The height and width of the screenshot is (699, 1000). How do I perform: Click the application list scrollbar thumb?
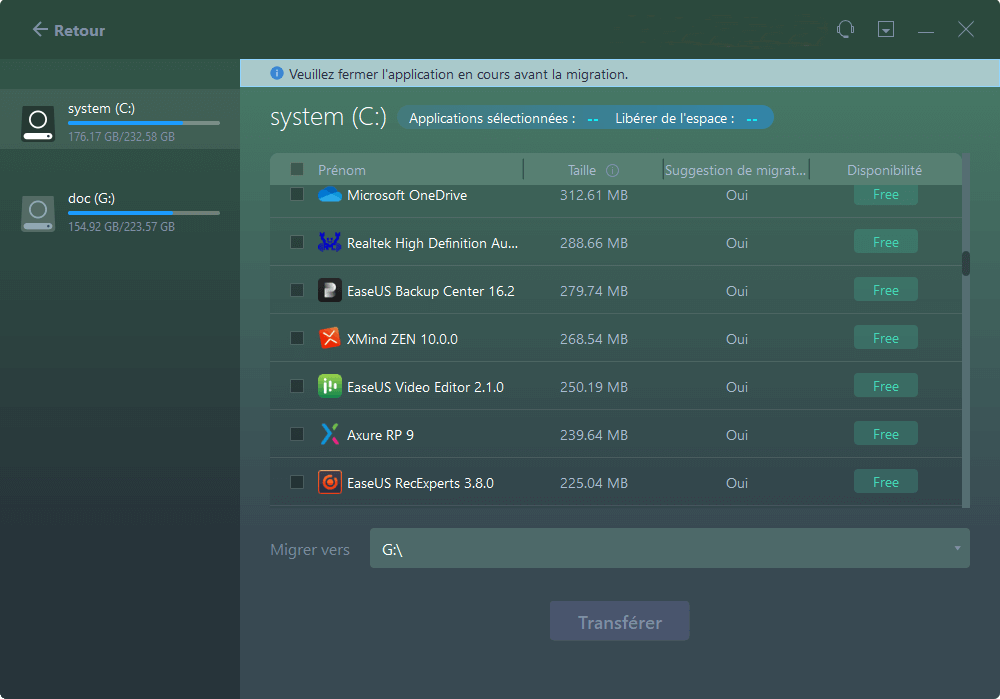[x=966, y=263]
